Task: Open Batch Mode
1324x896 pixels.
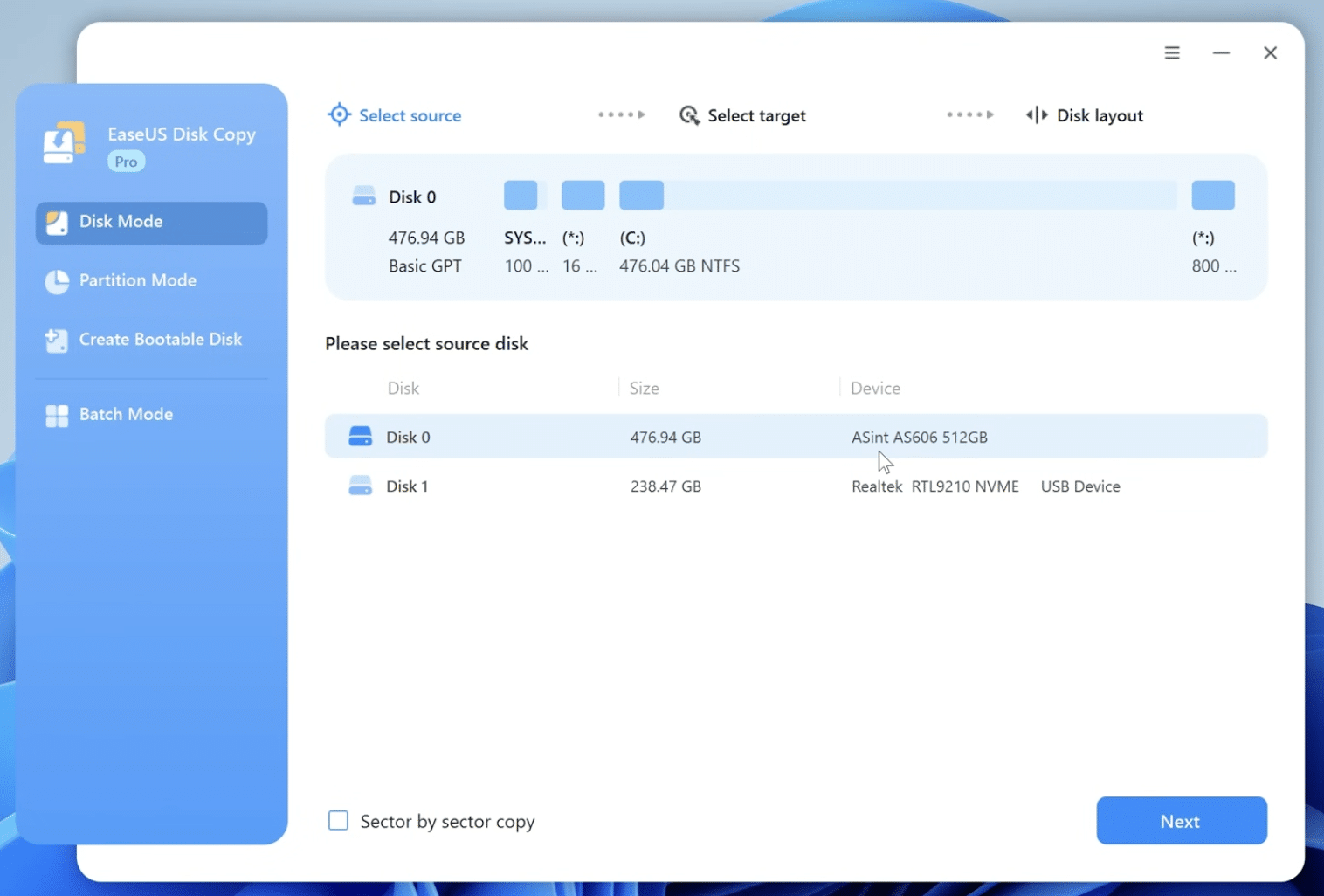Action: point(126,414)
